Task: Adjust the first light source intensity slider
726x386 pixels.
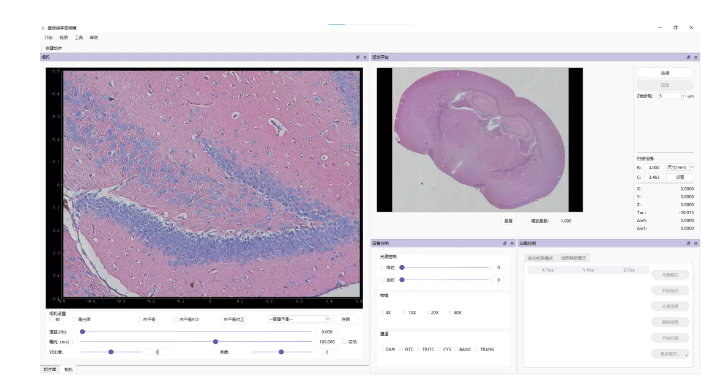Action: point(445,268)
